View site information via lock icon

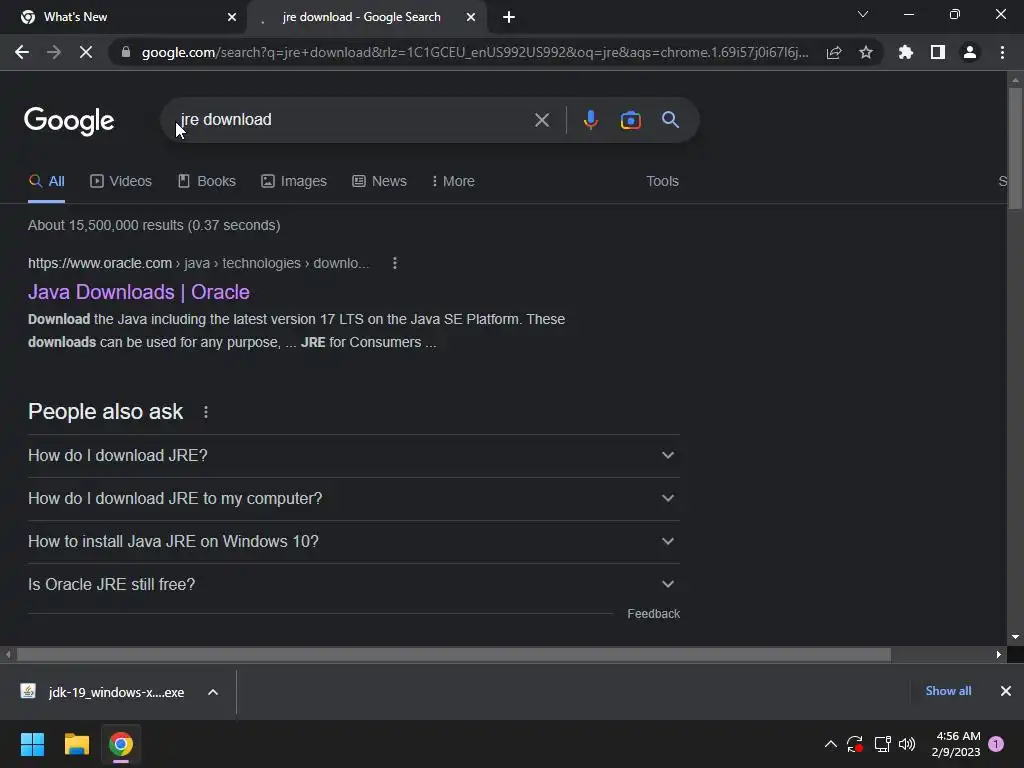(x=126, y=52)
